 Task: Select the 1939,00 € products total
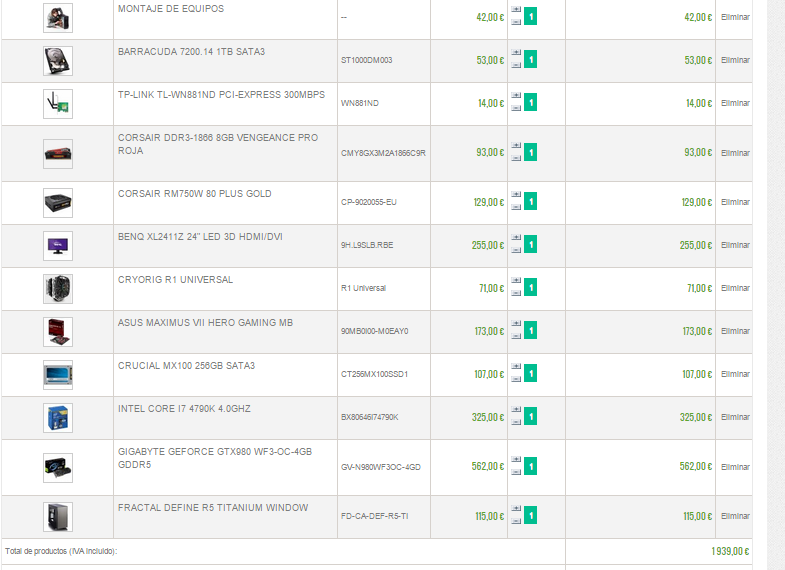pos(730,551)
